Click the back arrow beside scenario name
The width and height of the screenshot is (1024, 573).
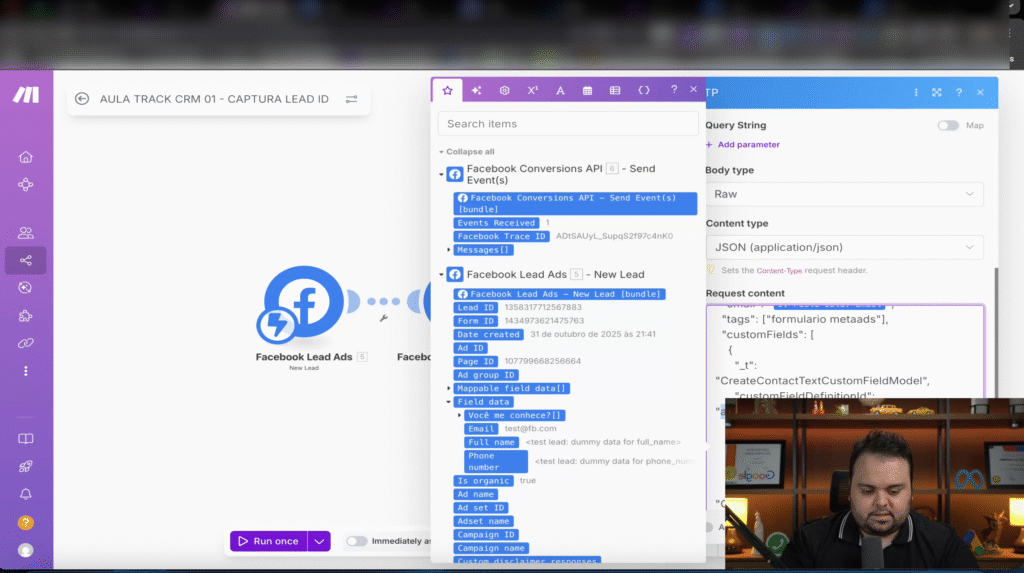(x=82, y=99)
